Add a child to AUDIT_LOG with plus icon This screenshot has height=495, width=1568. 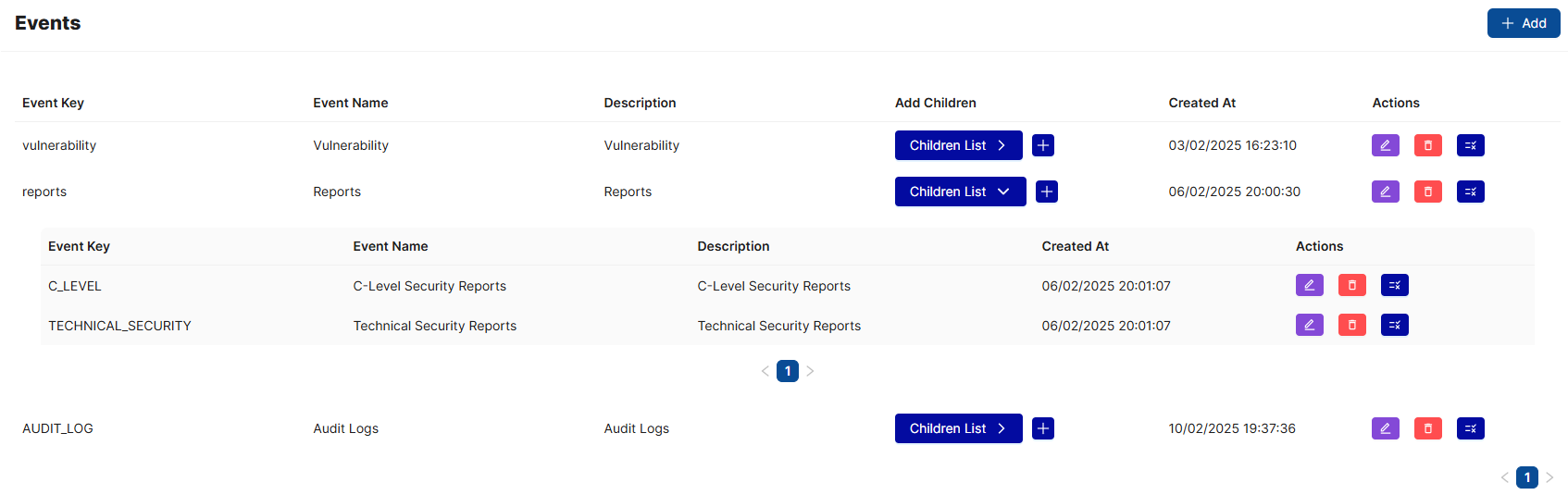pos(1043,428)
